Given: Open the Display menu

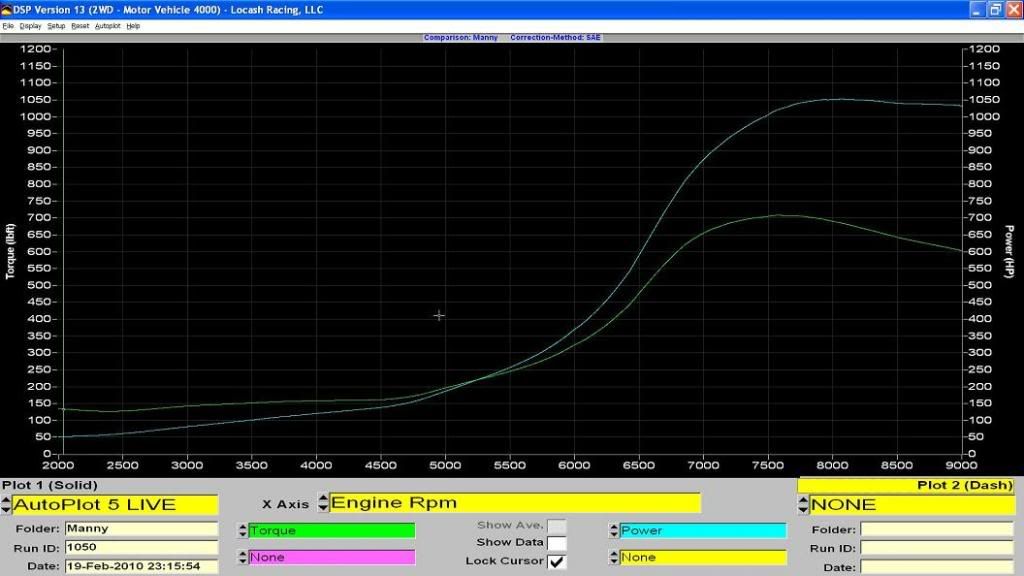Looking at the screenshot, I should [x=30, y=26].
